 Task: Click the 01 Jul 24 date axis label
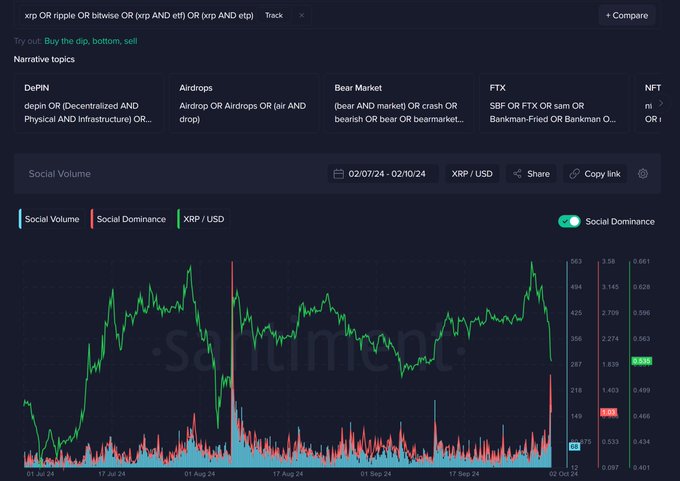tap(40, 474)
